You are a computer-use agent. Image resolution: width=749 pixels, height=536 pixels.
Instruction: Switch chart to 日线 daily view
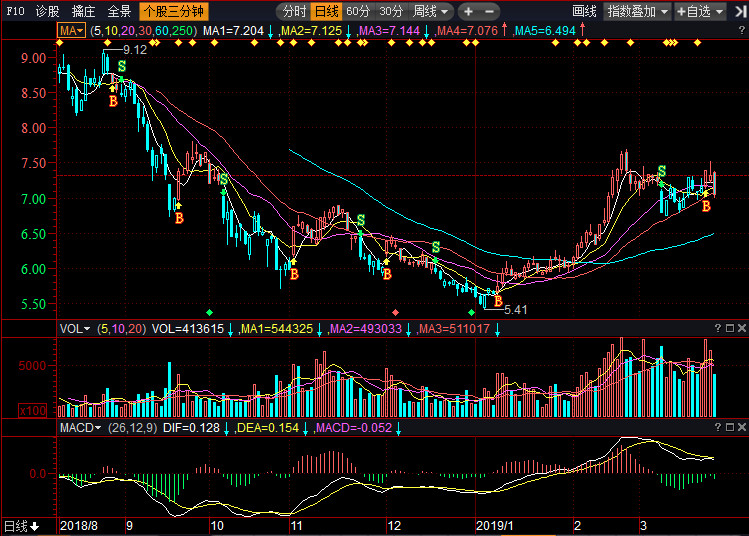pos(326,12)
